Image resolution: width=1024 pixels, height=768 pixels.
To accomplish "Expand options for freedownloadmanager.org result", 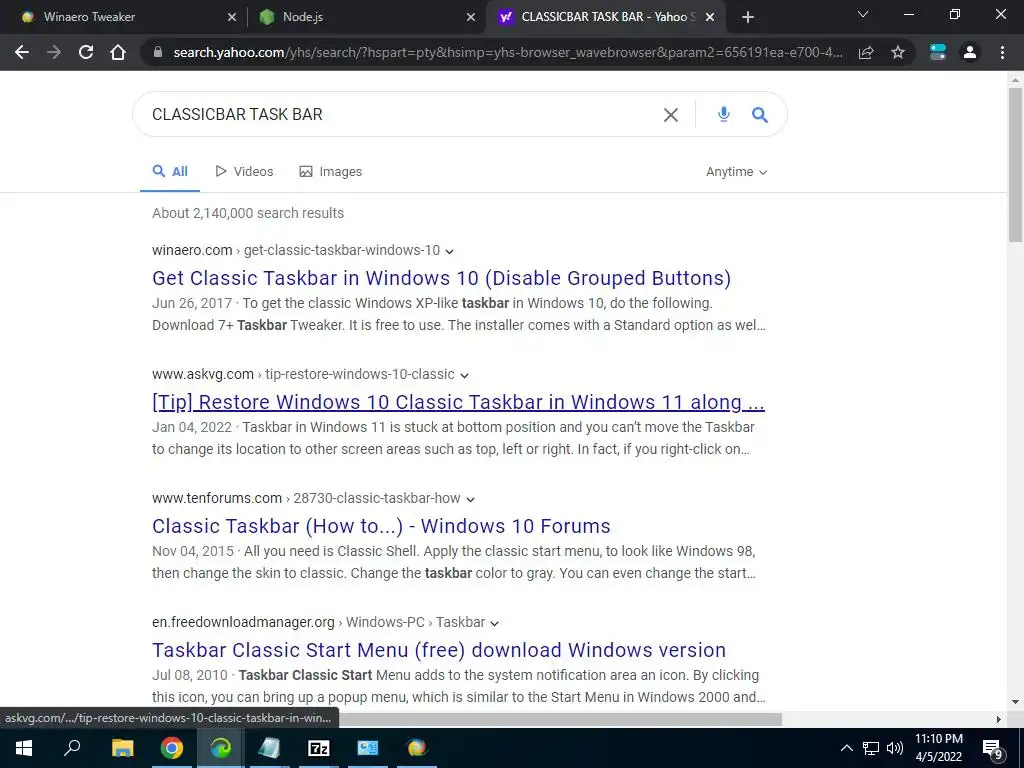I will pos(494,624).
